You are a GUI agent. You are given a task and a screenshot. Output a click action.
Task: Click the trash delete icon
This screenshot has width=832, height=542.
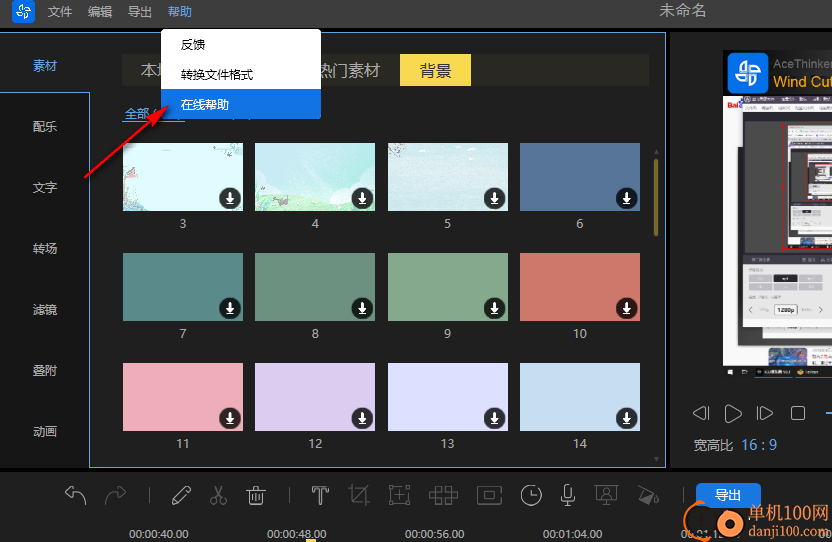click(x=256, y=495)
